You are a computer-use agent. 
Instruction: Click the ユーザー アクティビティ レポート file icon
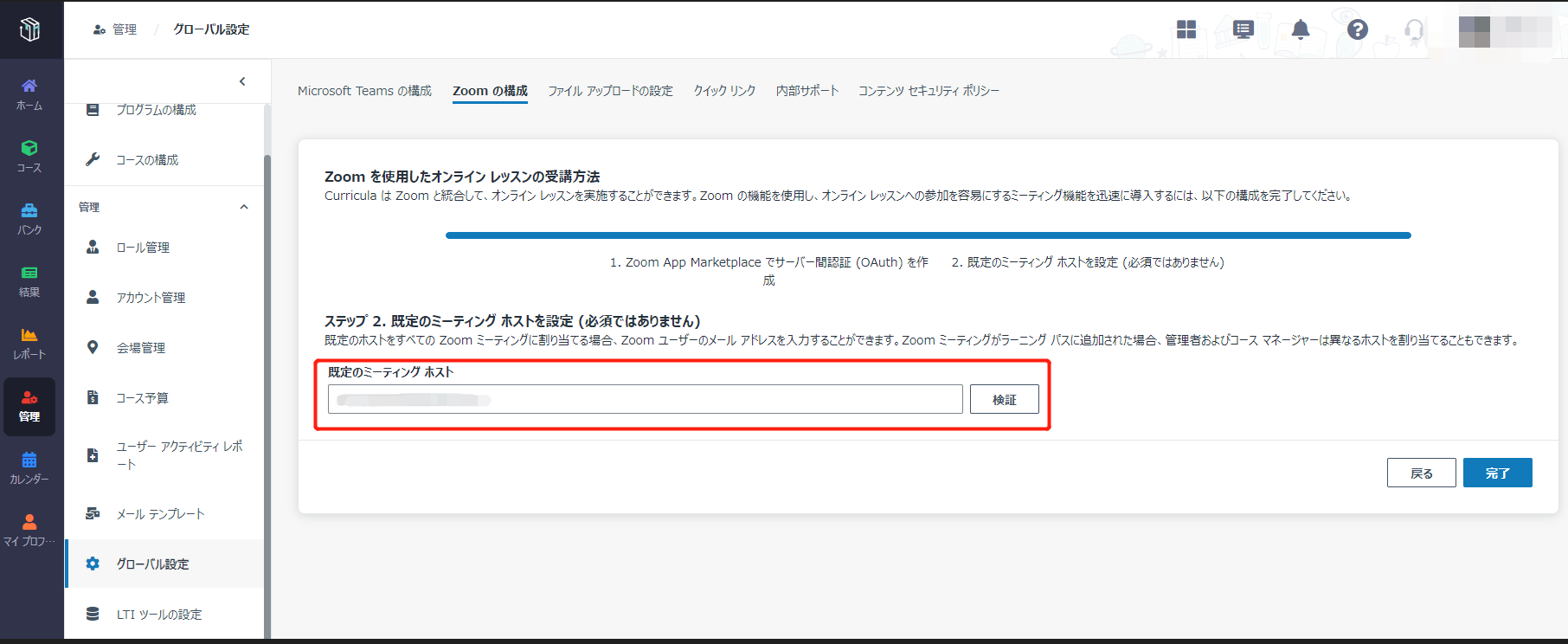93,455
